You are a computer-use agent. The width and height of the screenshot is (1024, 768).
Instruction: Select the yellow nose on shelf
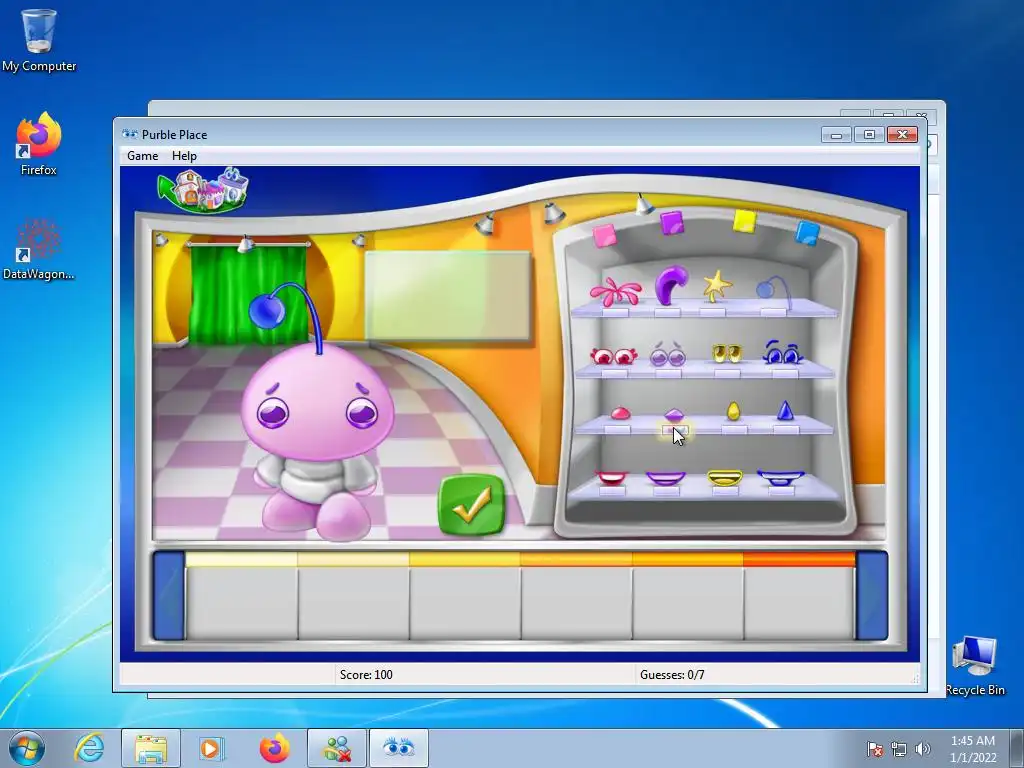733,411
